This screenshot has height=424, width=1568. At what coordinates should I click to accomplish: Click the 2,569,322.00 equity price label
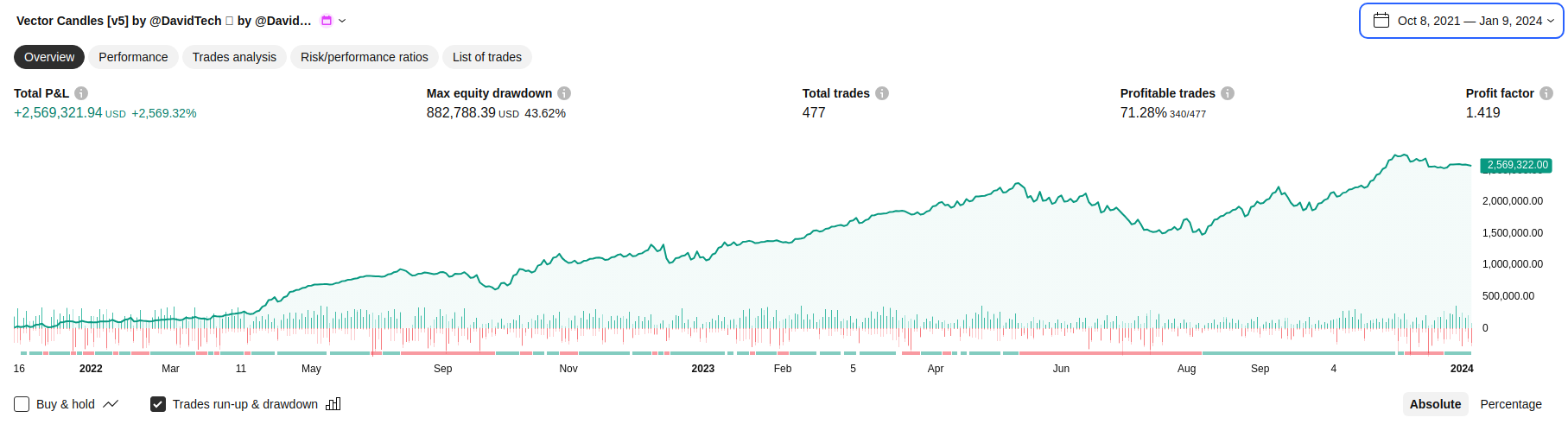(1517, 165)
